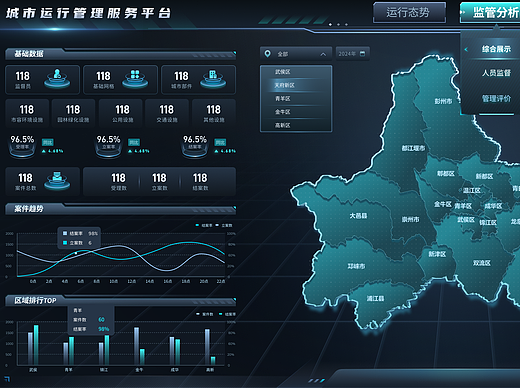Switch to the 运行态势 tab

[x=409, y=13]
